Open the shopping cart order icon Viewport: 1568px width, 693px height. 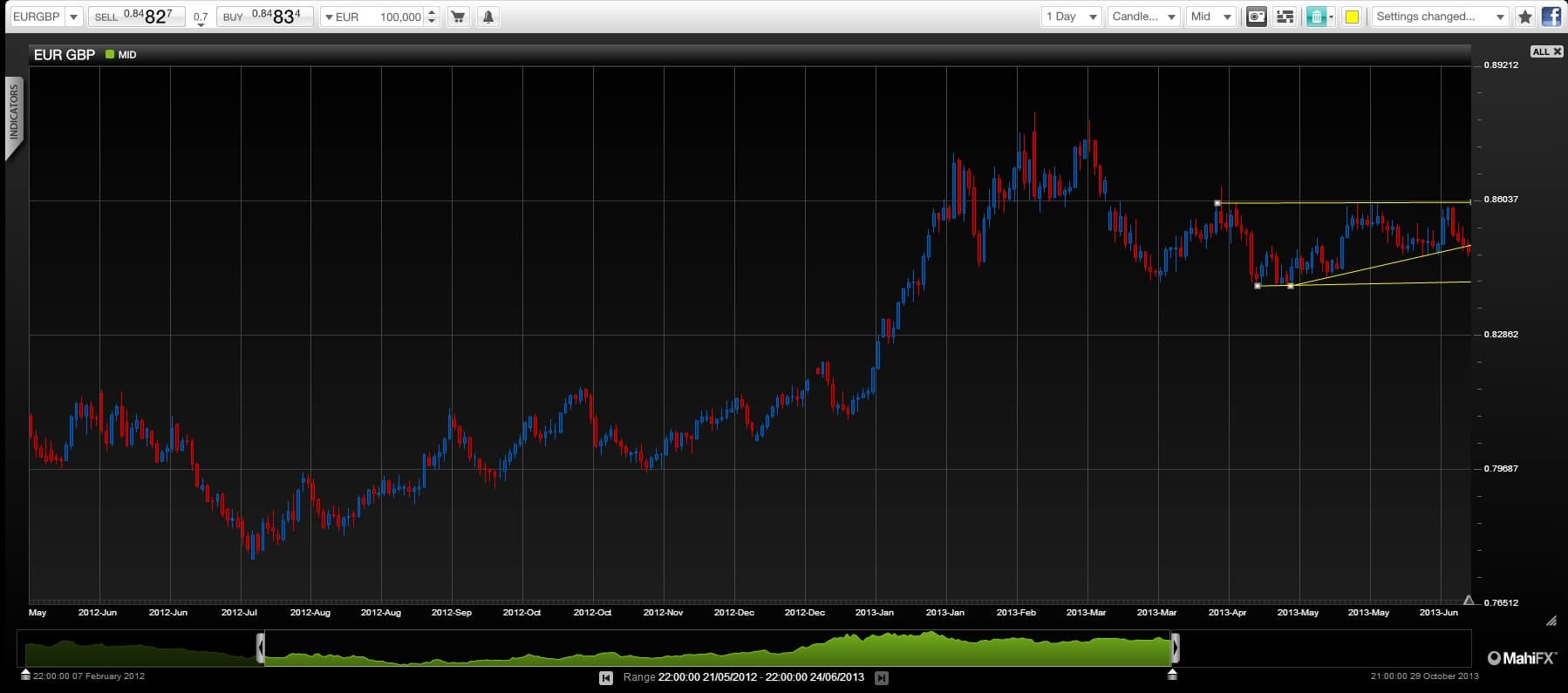point(458,17)
